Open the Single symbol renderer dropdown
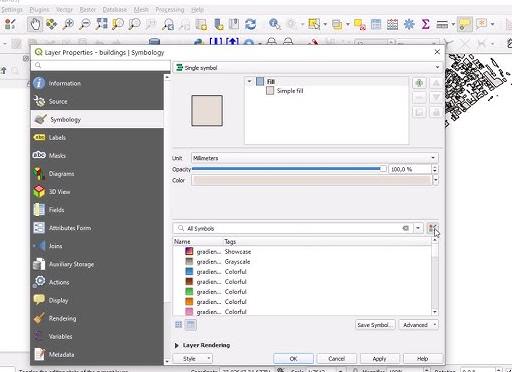512x372 pixels. 307,68
